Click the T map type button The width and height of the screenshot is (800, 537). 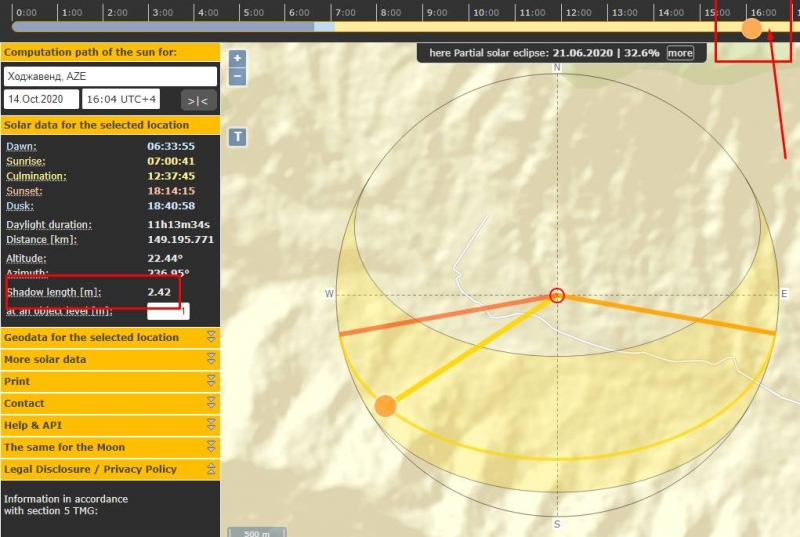[x=237, y=137]
